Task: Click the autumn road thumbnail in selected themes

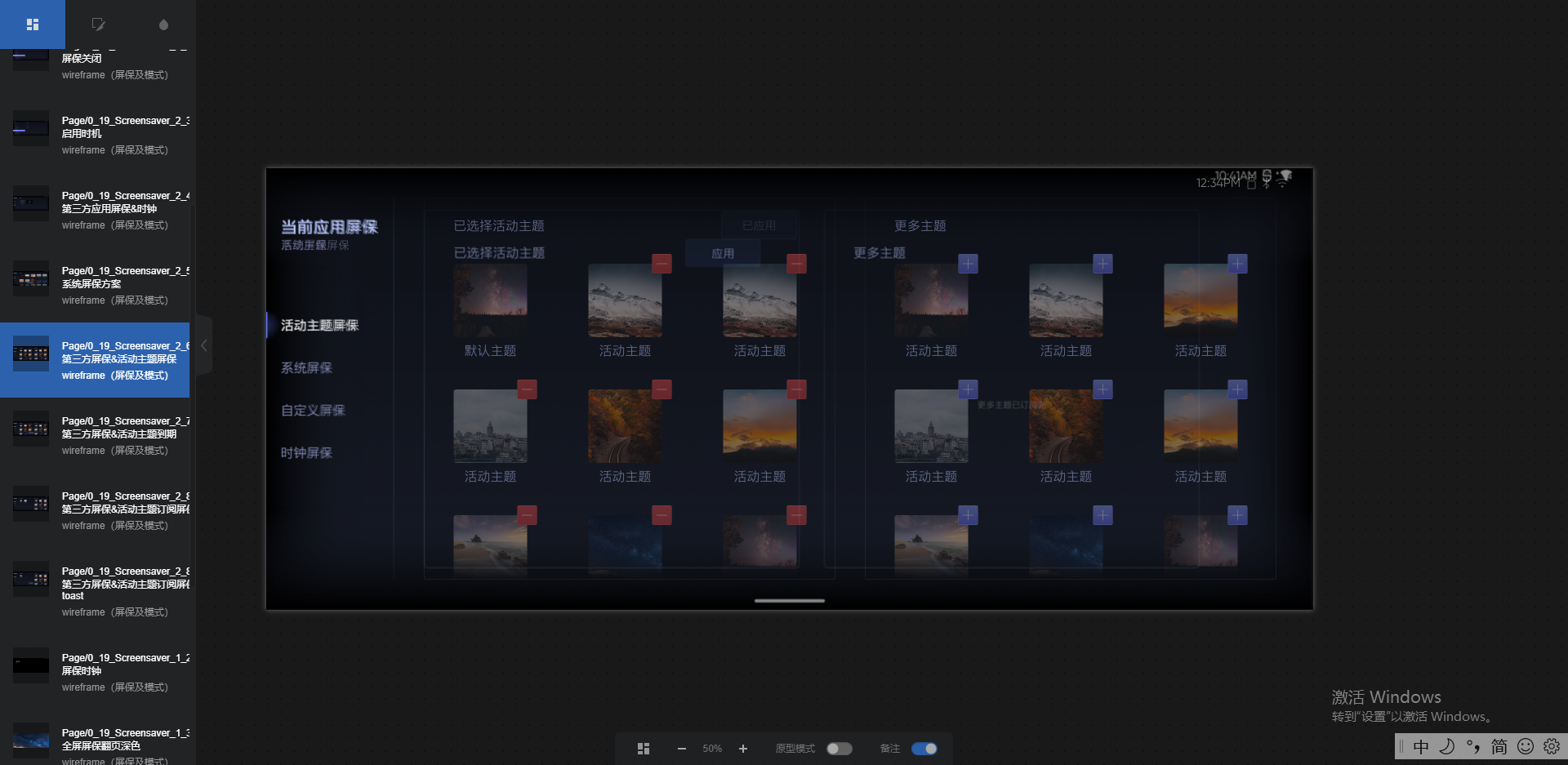Action: click(625, 425)
